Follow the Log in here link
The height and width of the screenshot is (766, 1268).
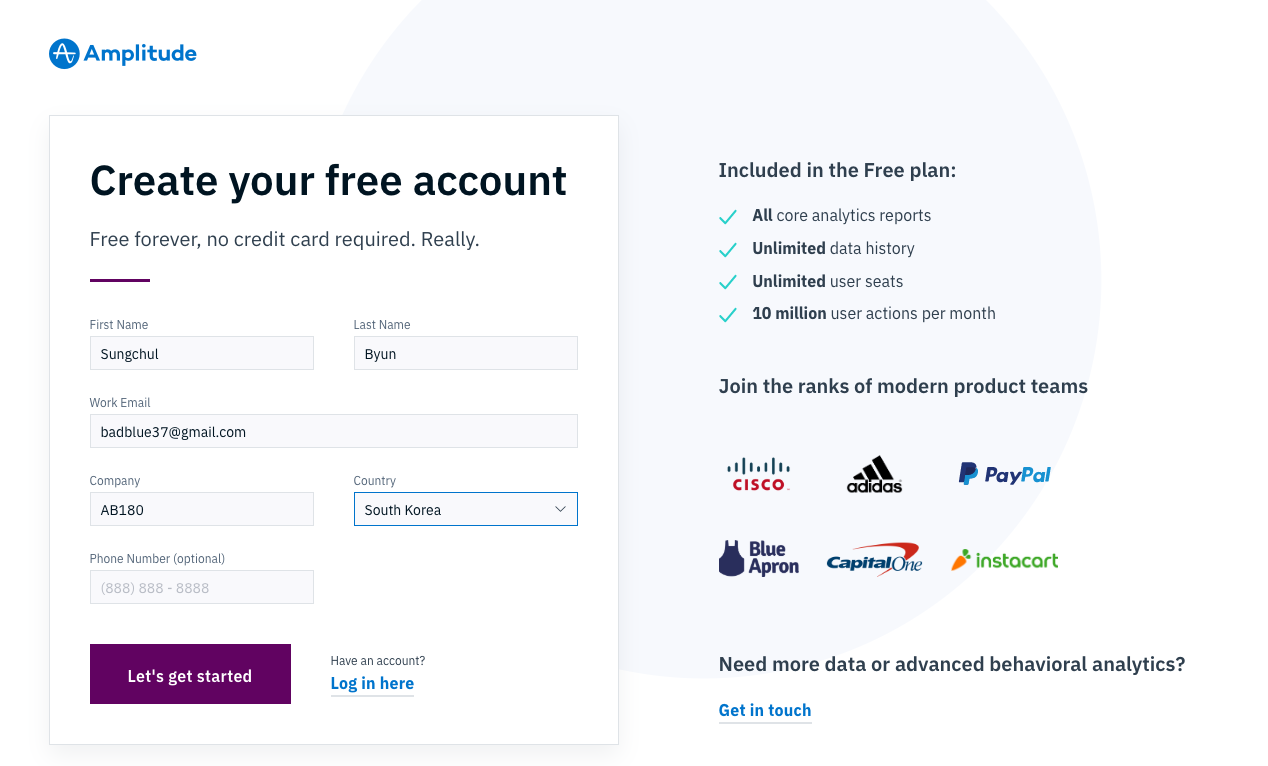(372, 683)
